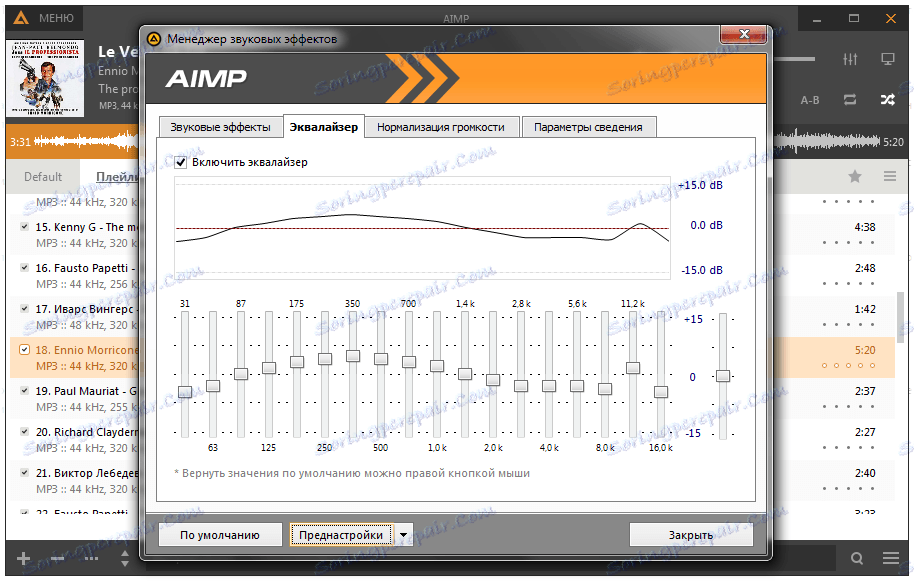Click Закрыть button
Viewport: 914px width, 581px height.
point(691,535)
